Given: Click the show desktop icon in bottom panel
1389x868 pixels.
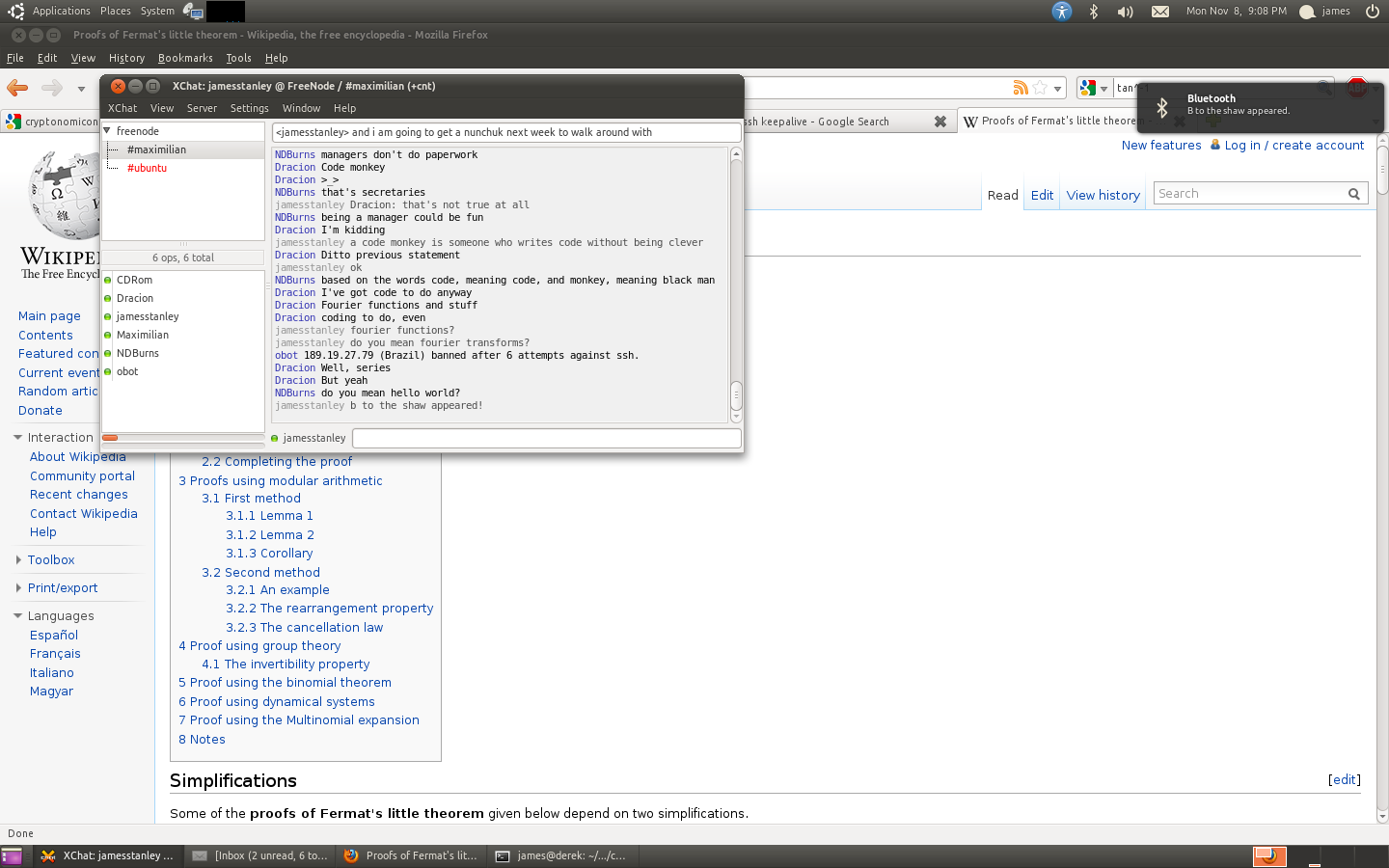Looking at the screenshot, I should coord(12,855).
